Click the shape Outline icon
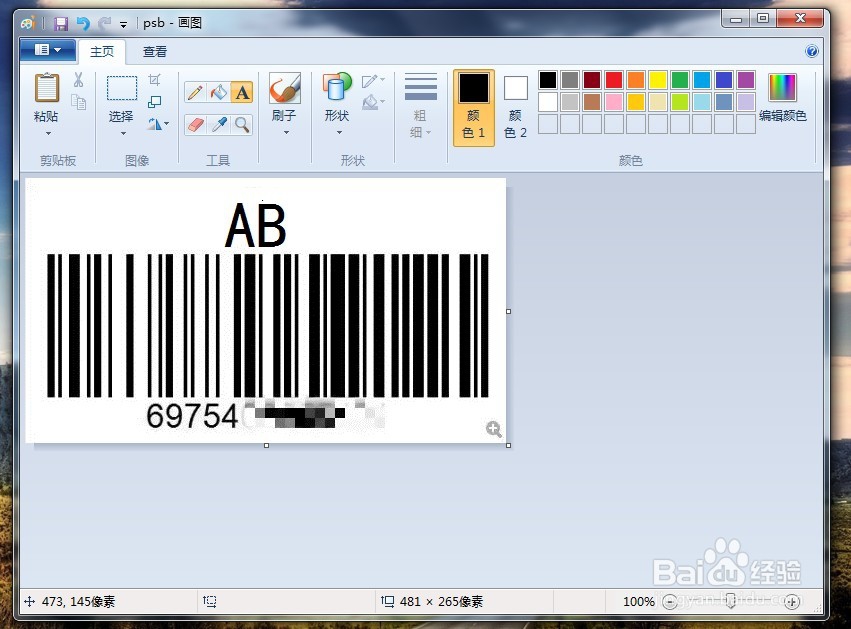This screenshot has height=629, width=851. point(372,81)
